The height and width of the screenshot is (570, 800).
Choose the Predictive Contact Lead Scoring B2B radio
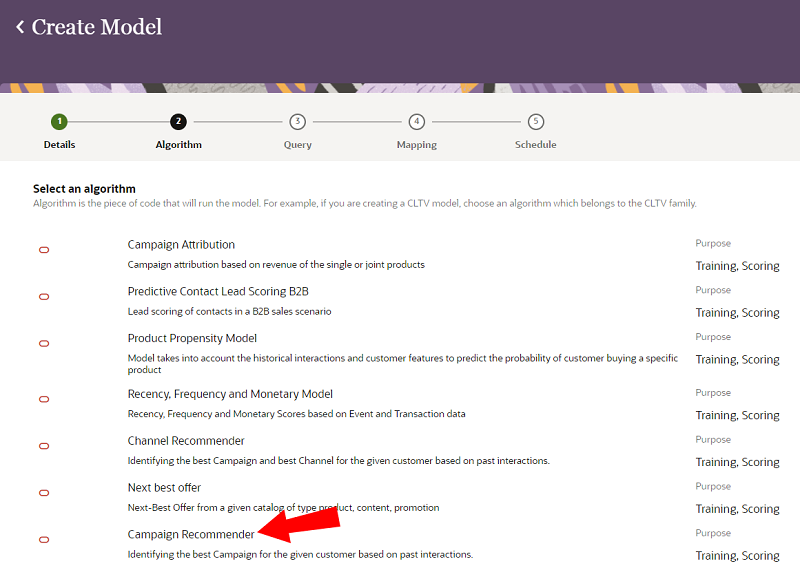[44, 297]
